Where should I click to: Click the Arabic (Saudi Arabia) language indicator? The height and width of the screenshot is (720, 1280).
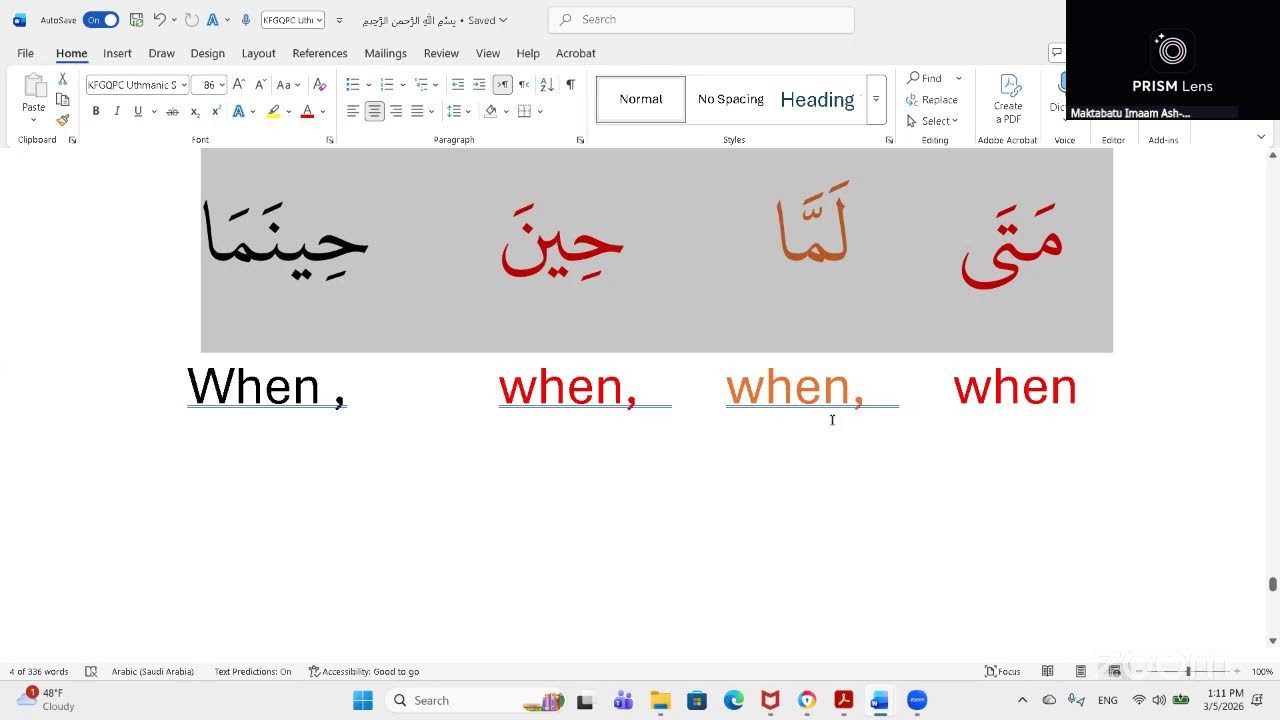click(152, 672)
